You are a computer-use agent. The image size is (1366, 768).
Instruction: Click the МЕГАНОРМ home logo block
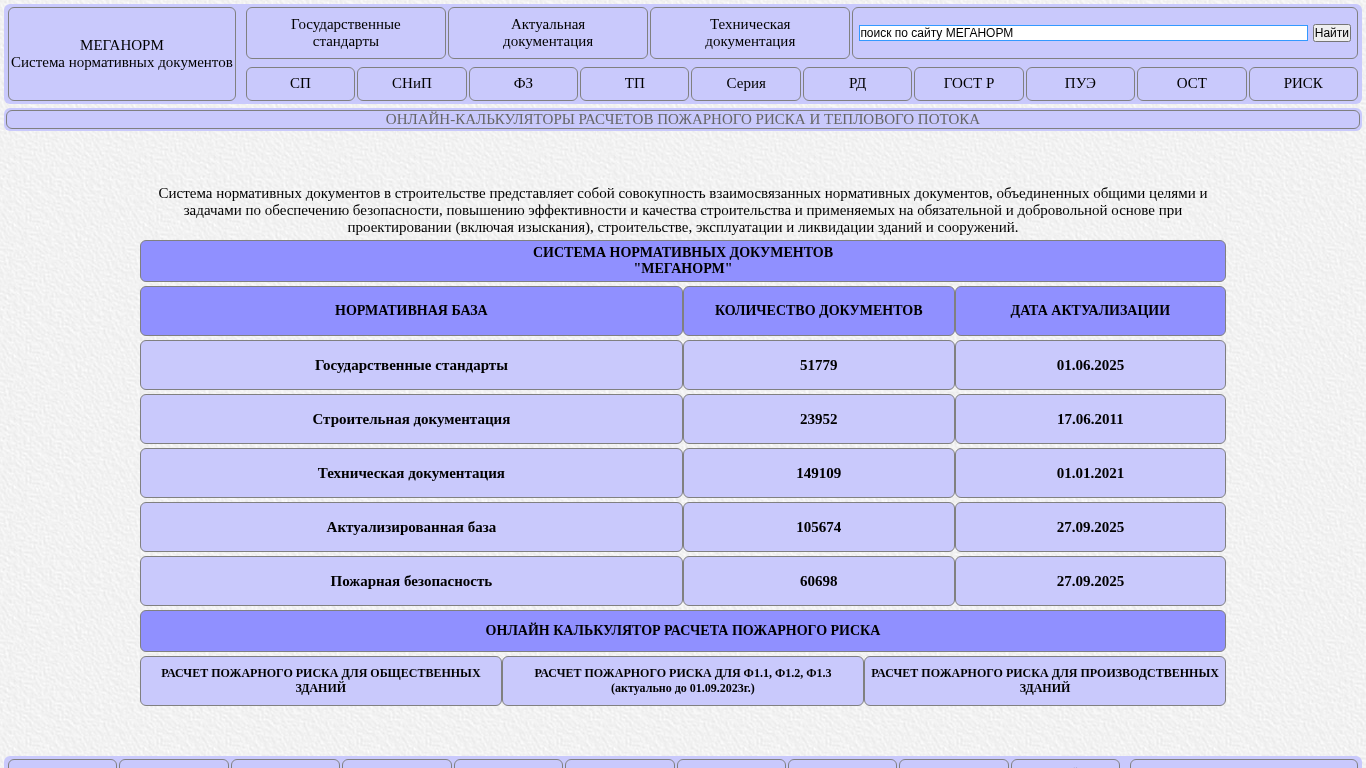[122, 54]
